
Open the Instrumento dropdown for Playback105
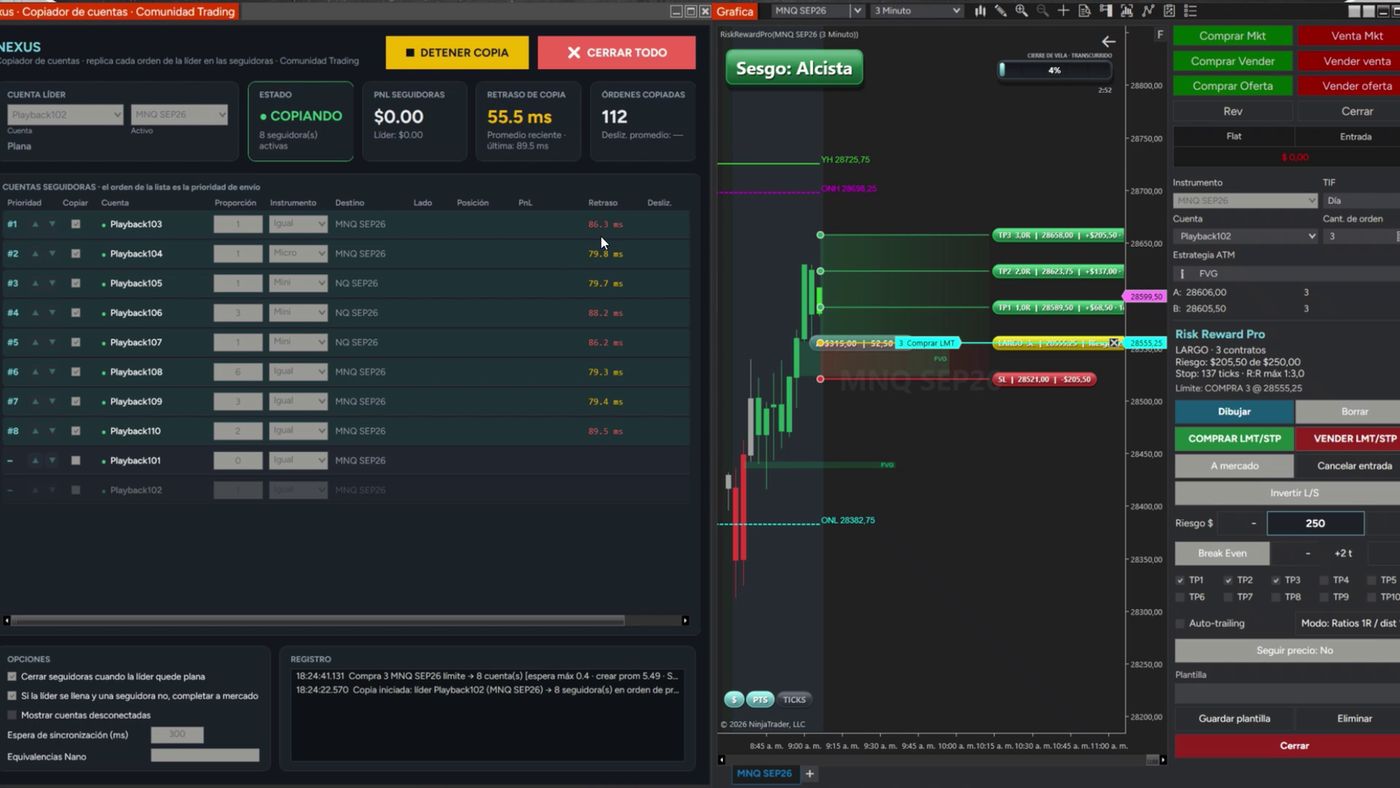tap(298, 283)
